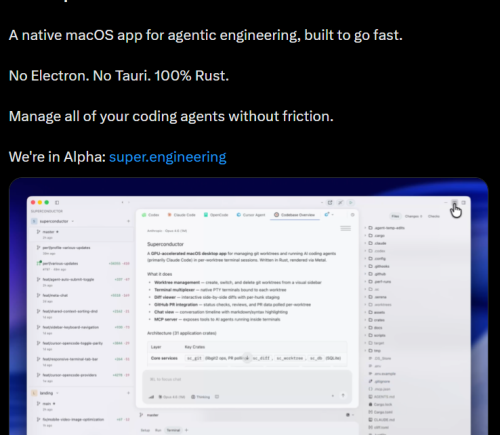
Task: Open the super.engineering link
Action: coord(167,157)
